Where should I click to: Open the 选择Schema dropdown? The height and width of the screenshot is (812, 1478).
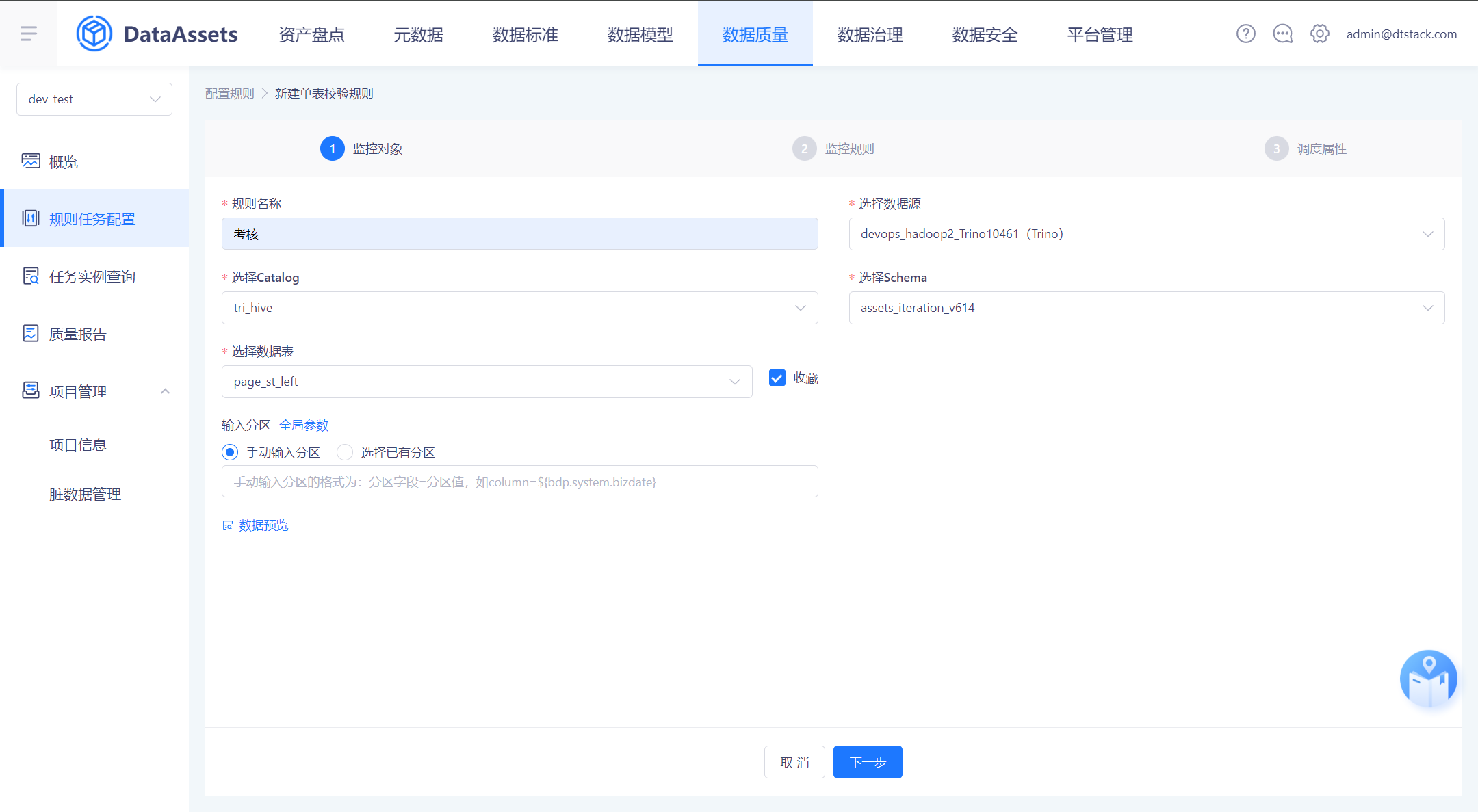click(1147, 308)
